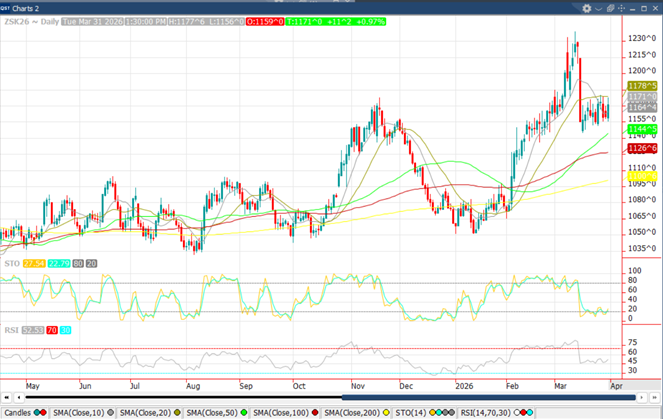Click the horizontal scrollbar above the legend

pos(400,399)
